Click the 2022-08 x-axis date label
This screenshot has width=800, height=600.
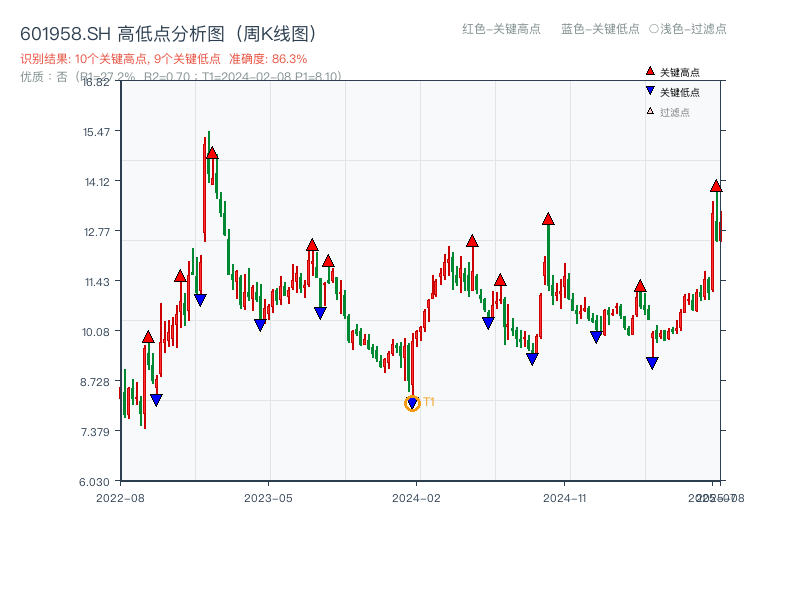pyautogui.click(x=120, y=498)
